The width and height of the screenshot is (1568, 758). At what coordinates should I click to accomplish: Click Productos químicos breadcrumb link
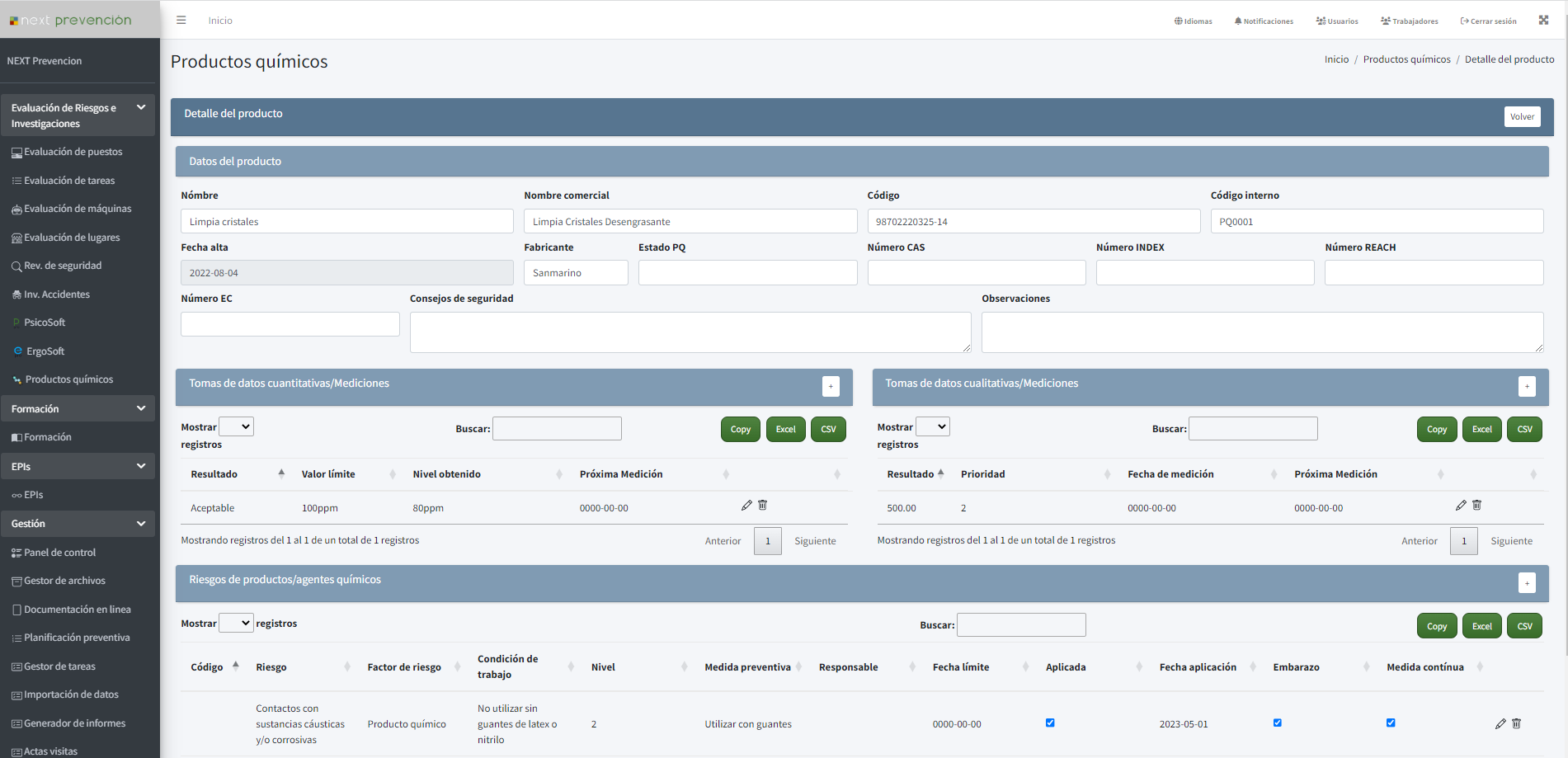pyautogui.click(x=1406, y=59)
